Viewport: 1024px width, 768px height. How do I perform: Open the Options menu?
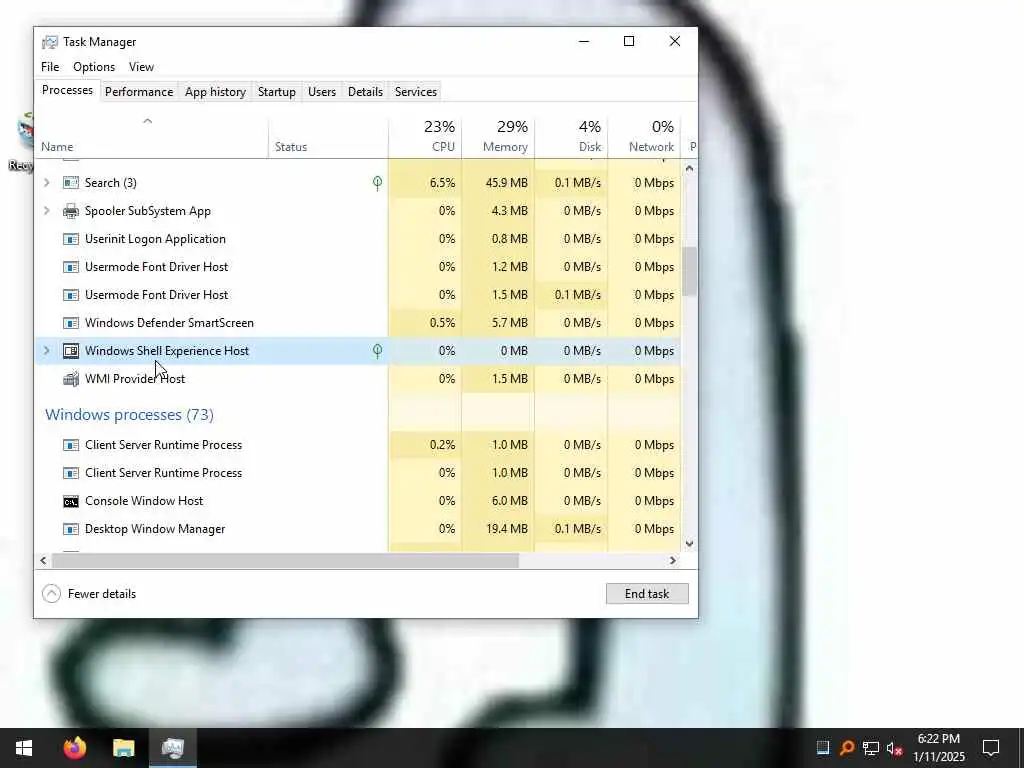(x=94, y=67)
